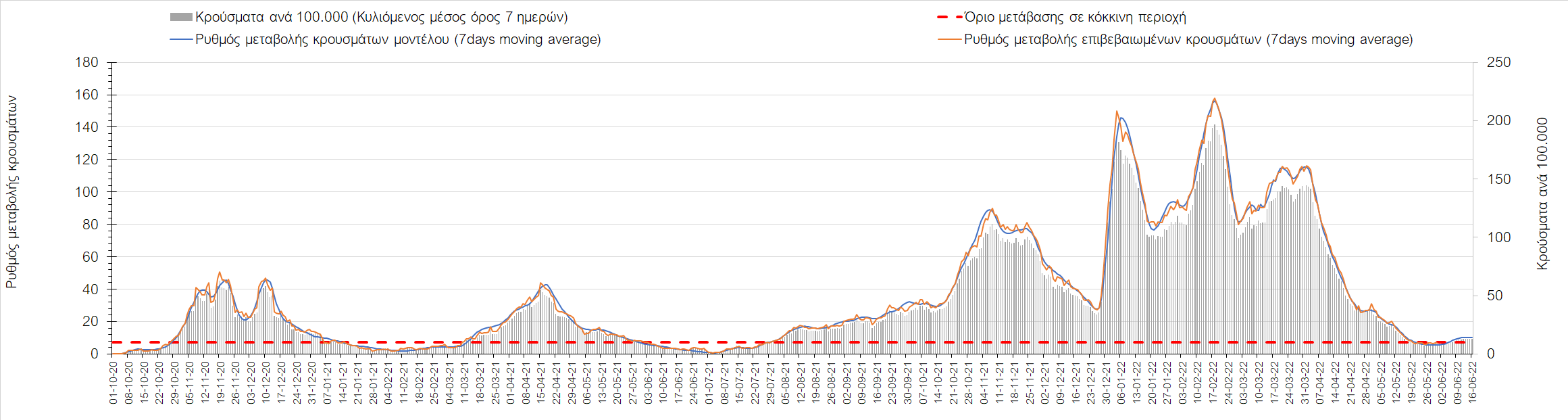Click the highest peak of the orange line

(1215, 99)
